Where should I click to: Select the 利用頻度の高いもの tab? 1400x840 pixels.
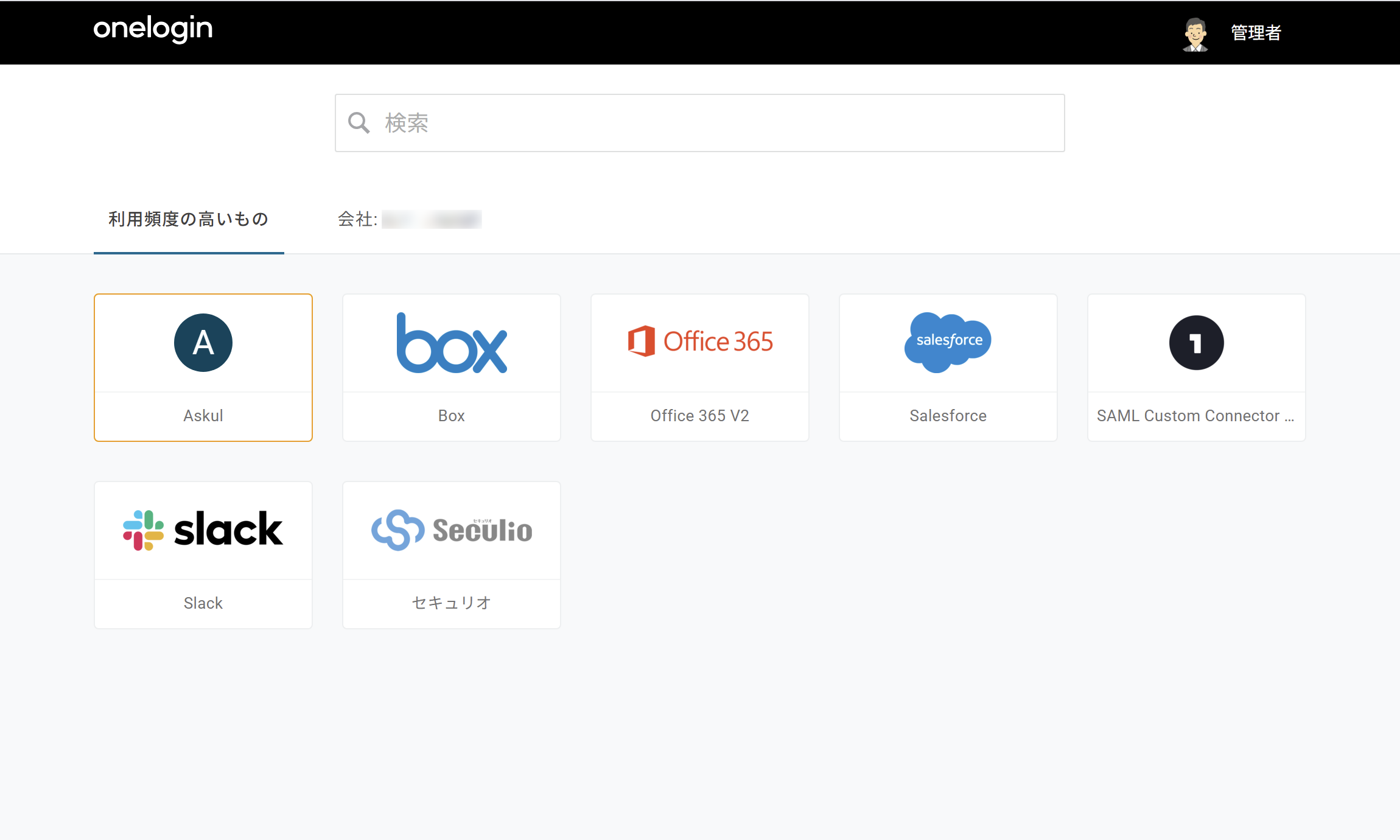click(189, 219)
